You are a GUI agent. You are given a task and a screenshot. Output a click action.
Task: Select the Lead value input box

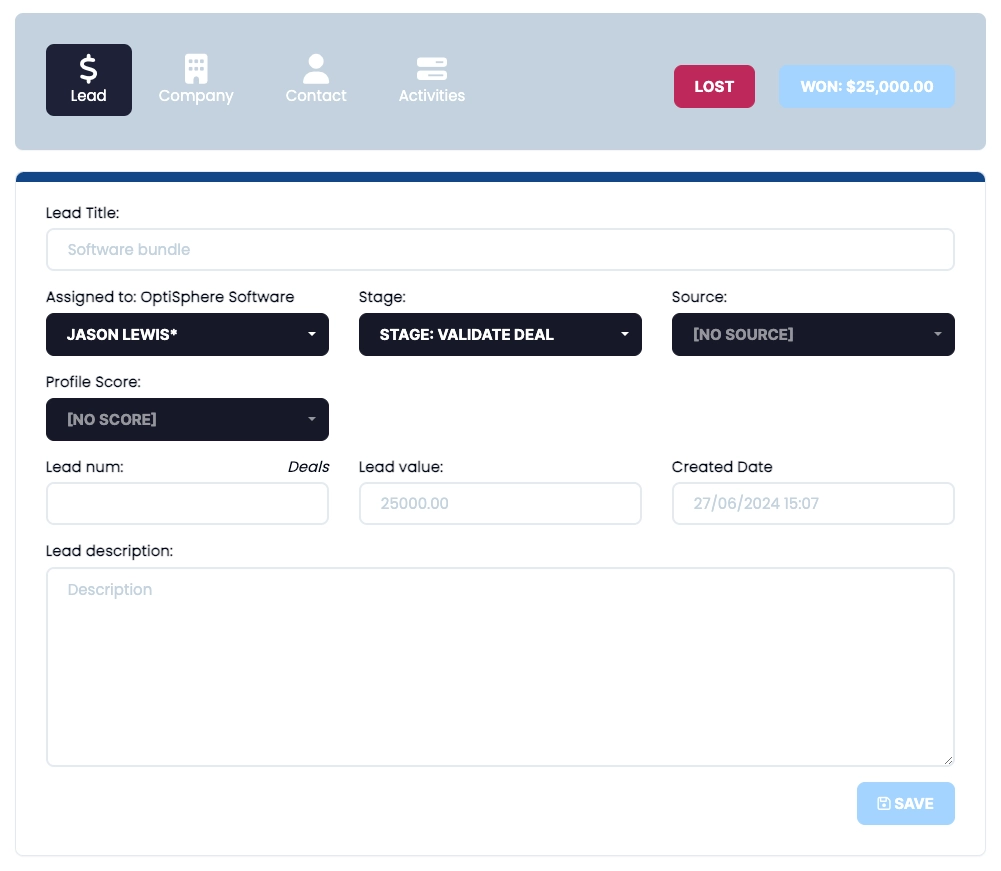(500, 504)
